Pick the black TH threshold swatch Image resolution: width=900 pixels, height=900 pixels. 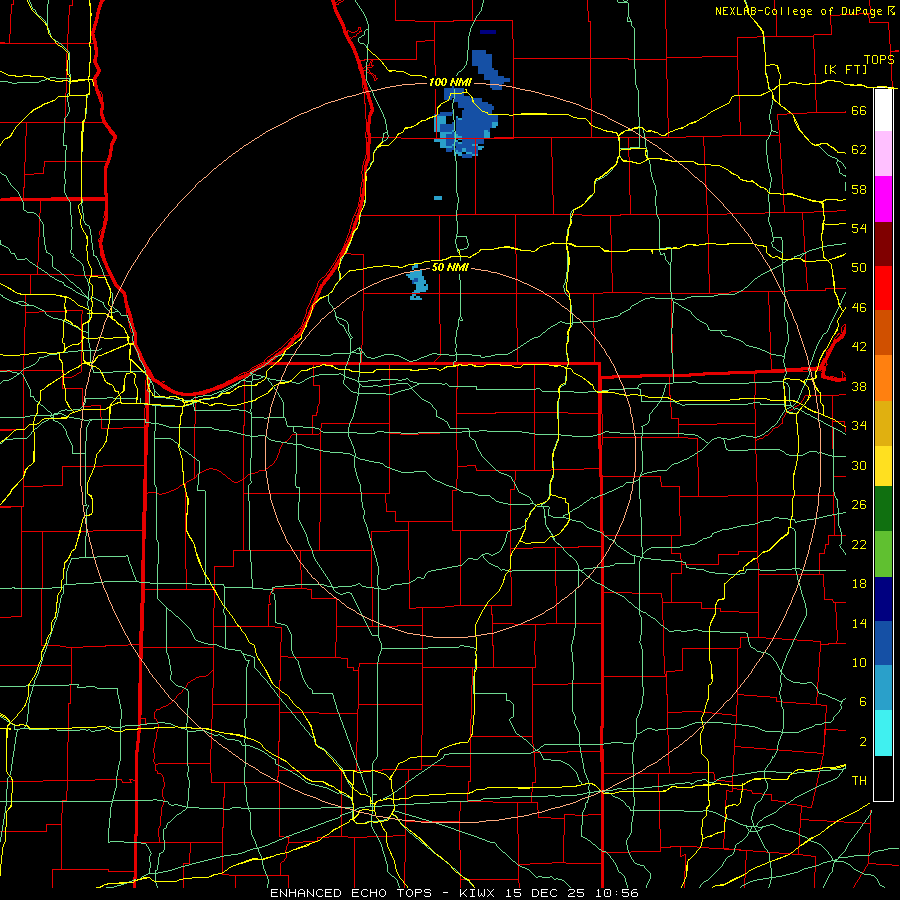883,778
